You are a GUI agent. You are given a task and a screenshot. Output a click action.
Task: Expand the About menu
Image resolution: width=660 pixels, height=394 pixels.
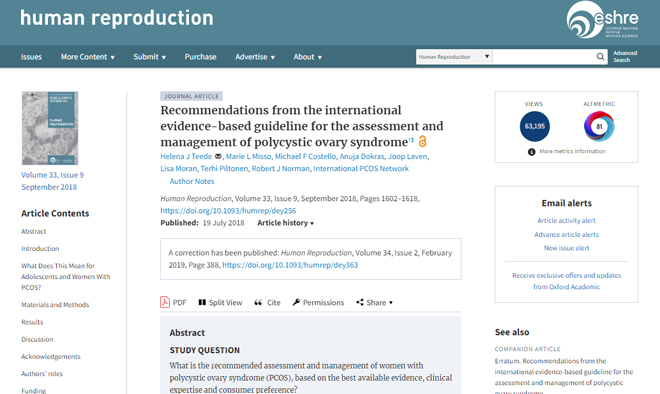(x=308, y=57)
